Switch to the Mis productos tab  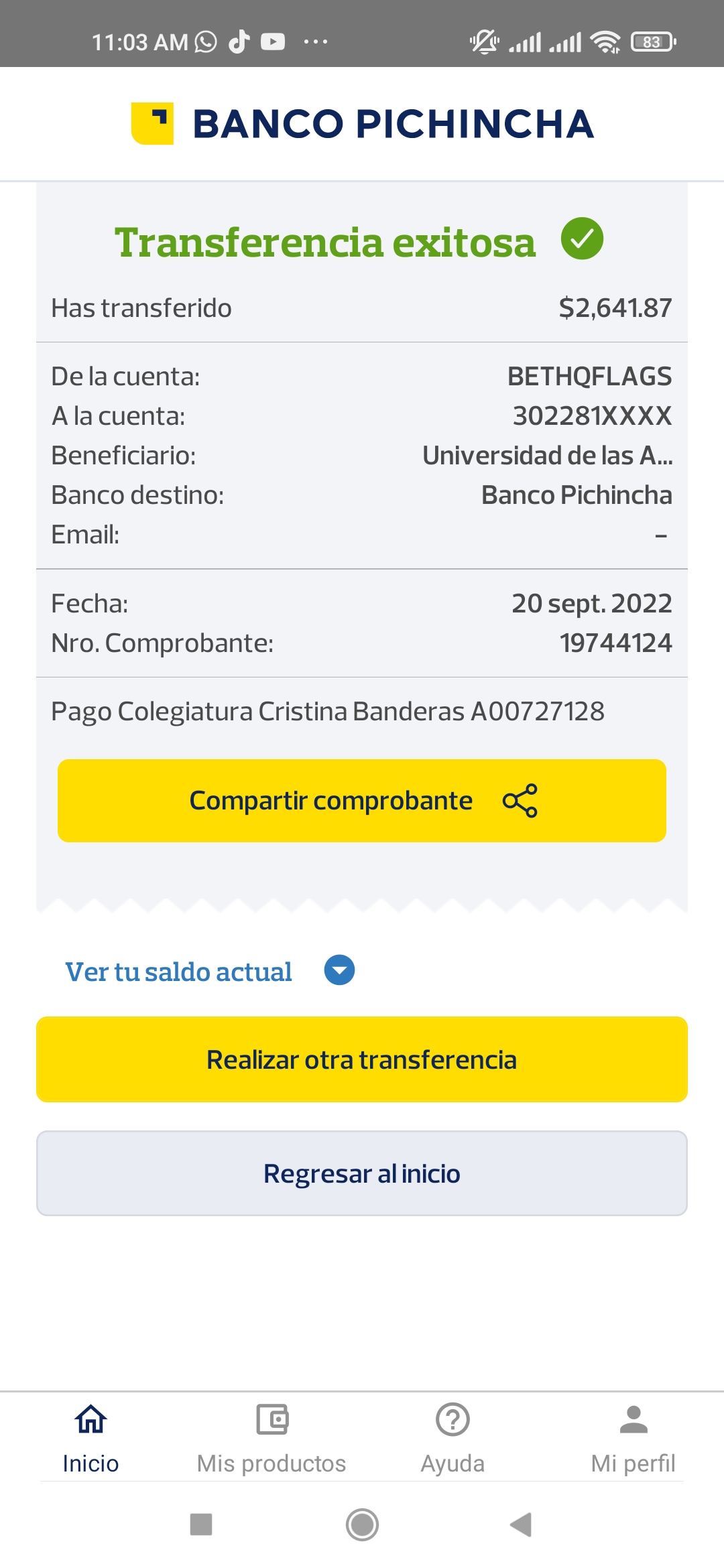tap(271, 1463)
